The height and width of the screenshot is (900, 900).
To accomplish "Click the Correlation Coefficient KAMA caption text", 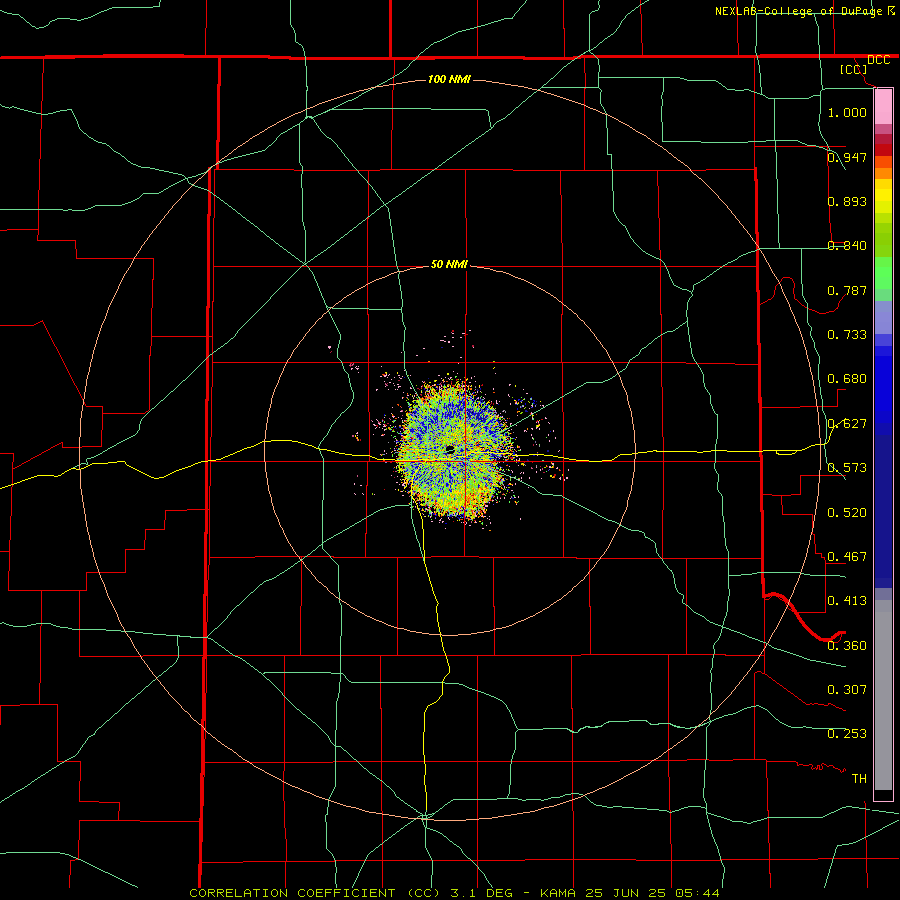I will point(454,893).
